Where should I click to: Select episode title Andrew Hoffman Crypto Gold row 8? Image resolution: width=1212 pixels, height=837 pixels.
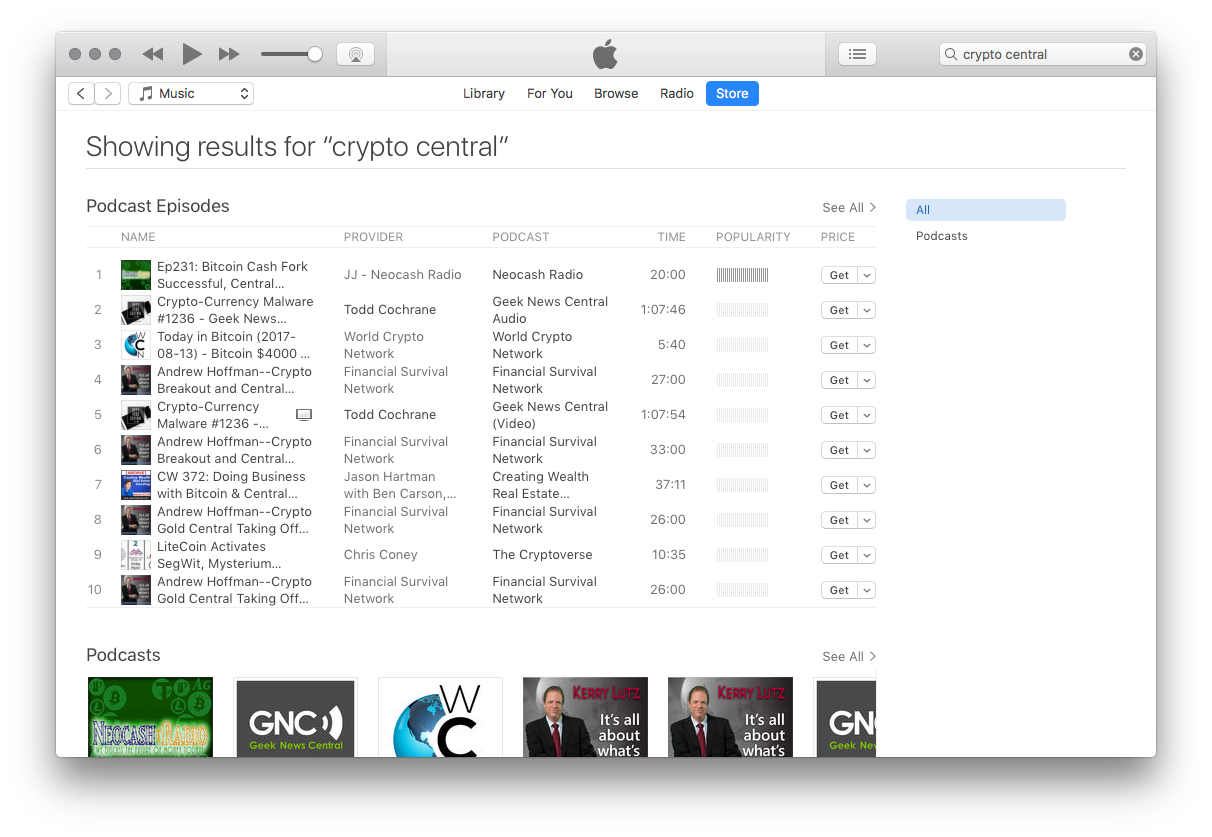[x=234, y=520]
